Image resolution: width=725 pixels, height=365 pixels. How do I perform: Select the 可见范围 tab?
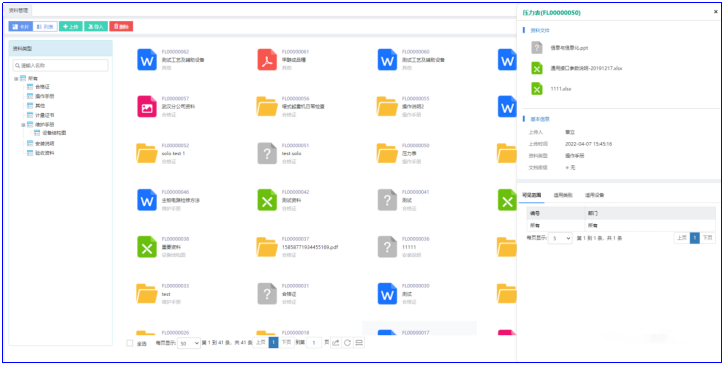531,195
